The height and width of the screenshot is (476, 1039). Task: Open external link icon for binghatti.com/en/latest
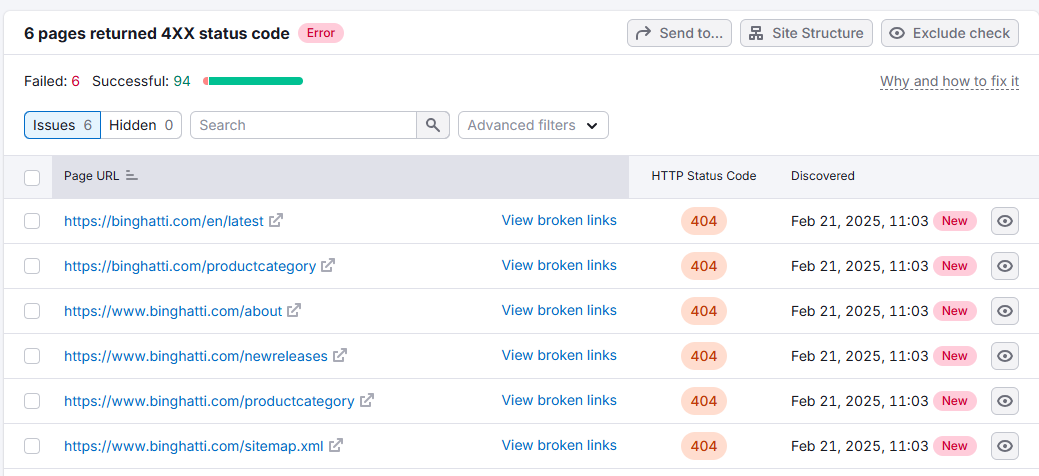pos(276,220)
